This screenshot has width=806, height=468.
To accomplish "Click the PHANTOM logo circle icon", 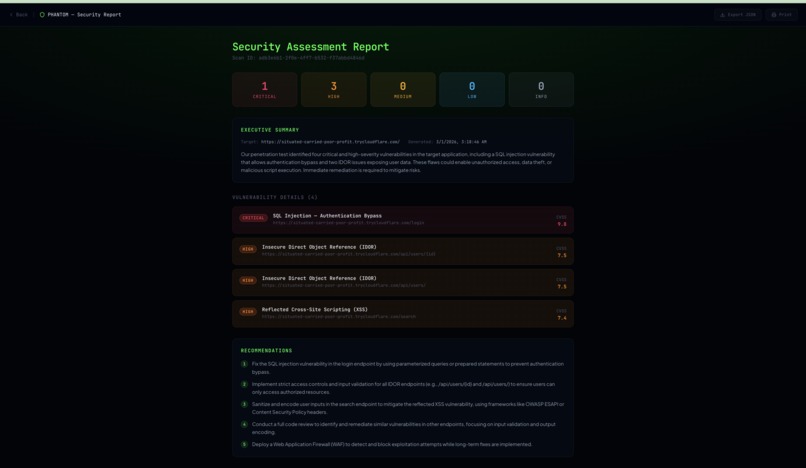I will point(42,15).
